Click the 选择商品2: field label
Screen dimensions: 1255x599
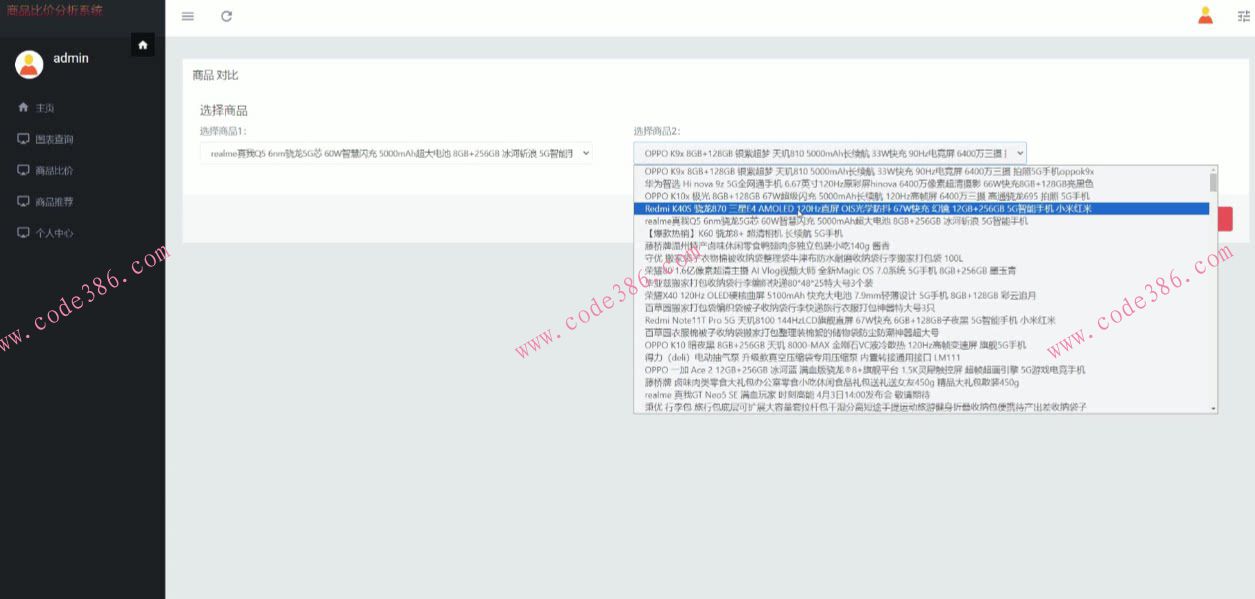657,131
